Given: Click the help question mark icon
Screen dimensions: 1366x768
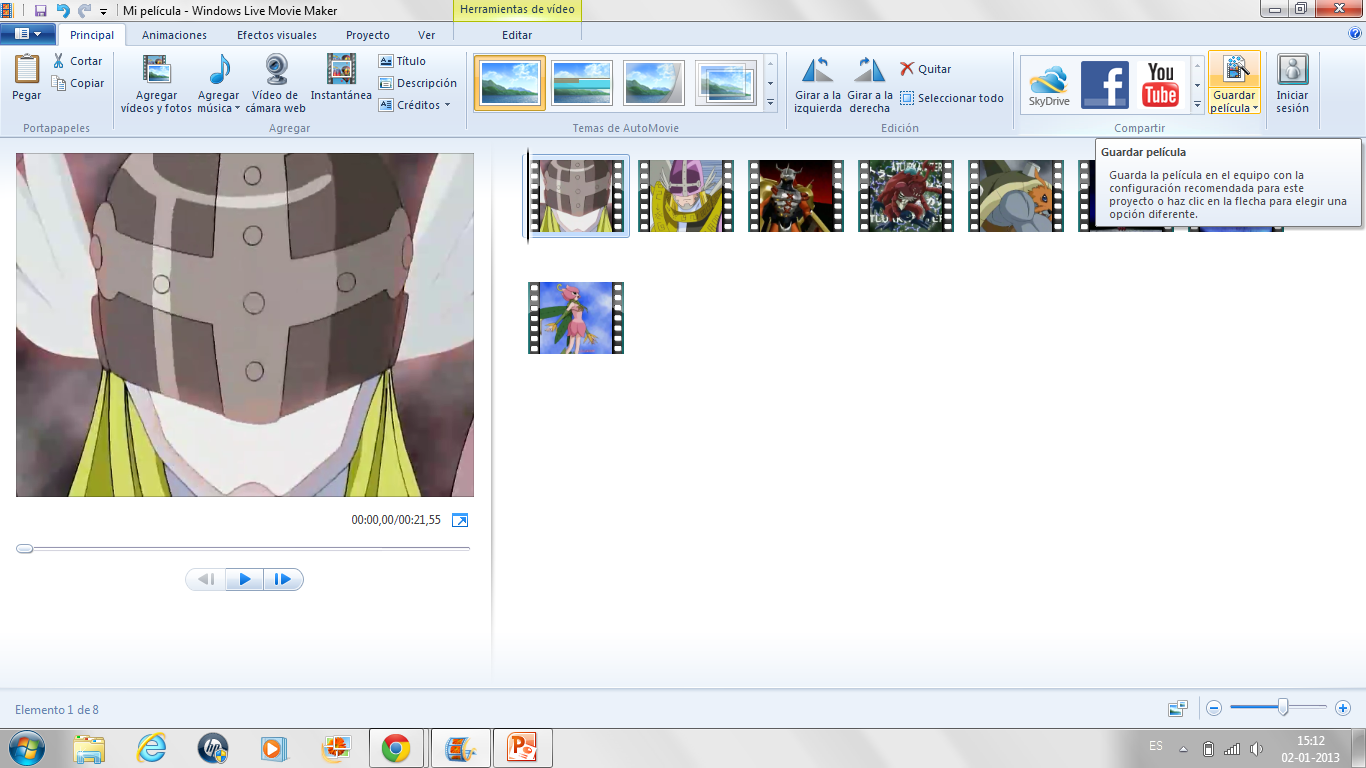Looking at the screenshot, I should [1355, 33].
